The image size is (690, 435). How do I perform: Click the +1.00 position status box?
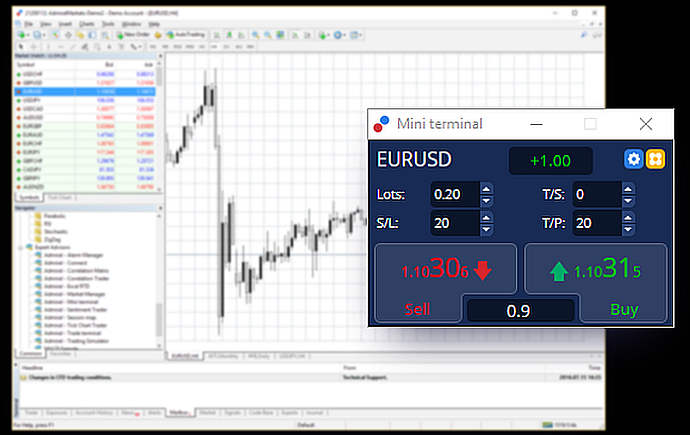click(x=550, y=160)
